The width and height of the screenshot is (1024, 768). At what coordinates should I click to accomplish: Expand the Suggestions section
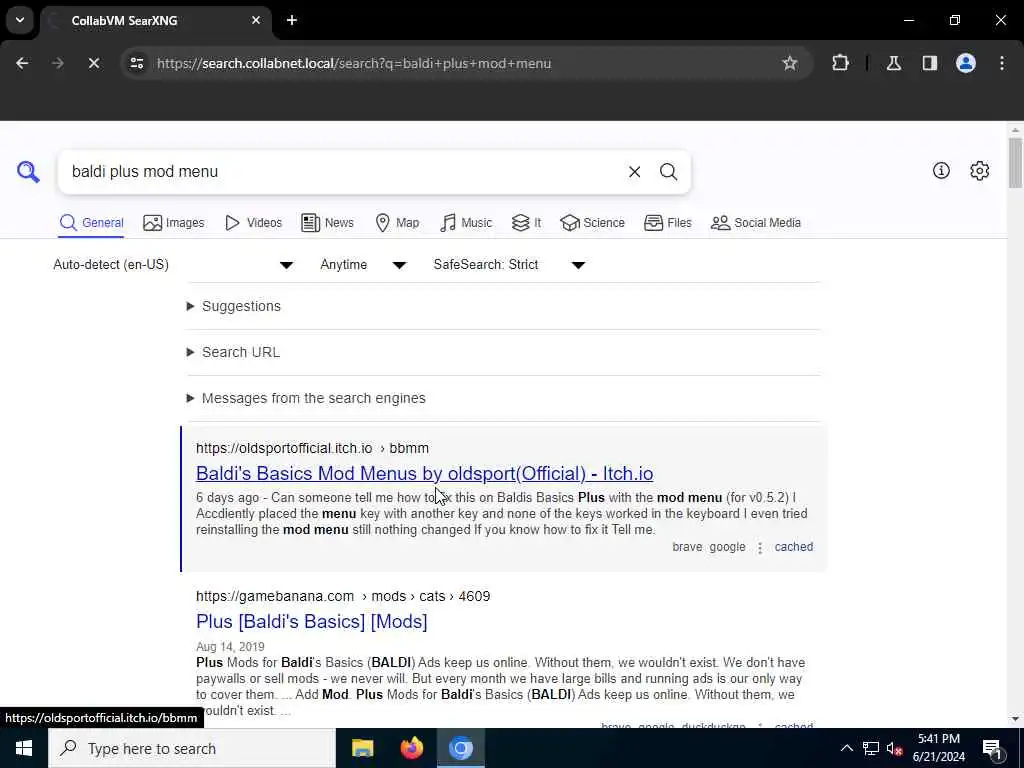pos(234,306)
